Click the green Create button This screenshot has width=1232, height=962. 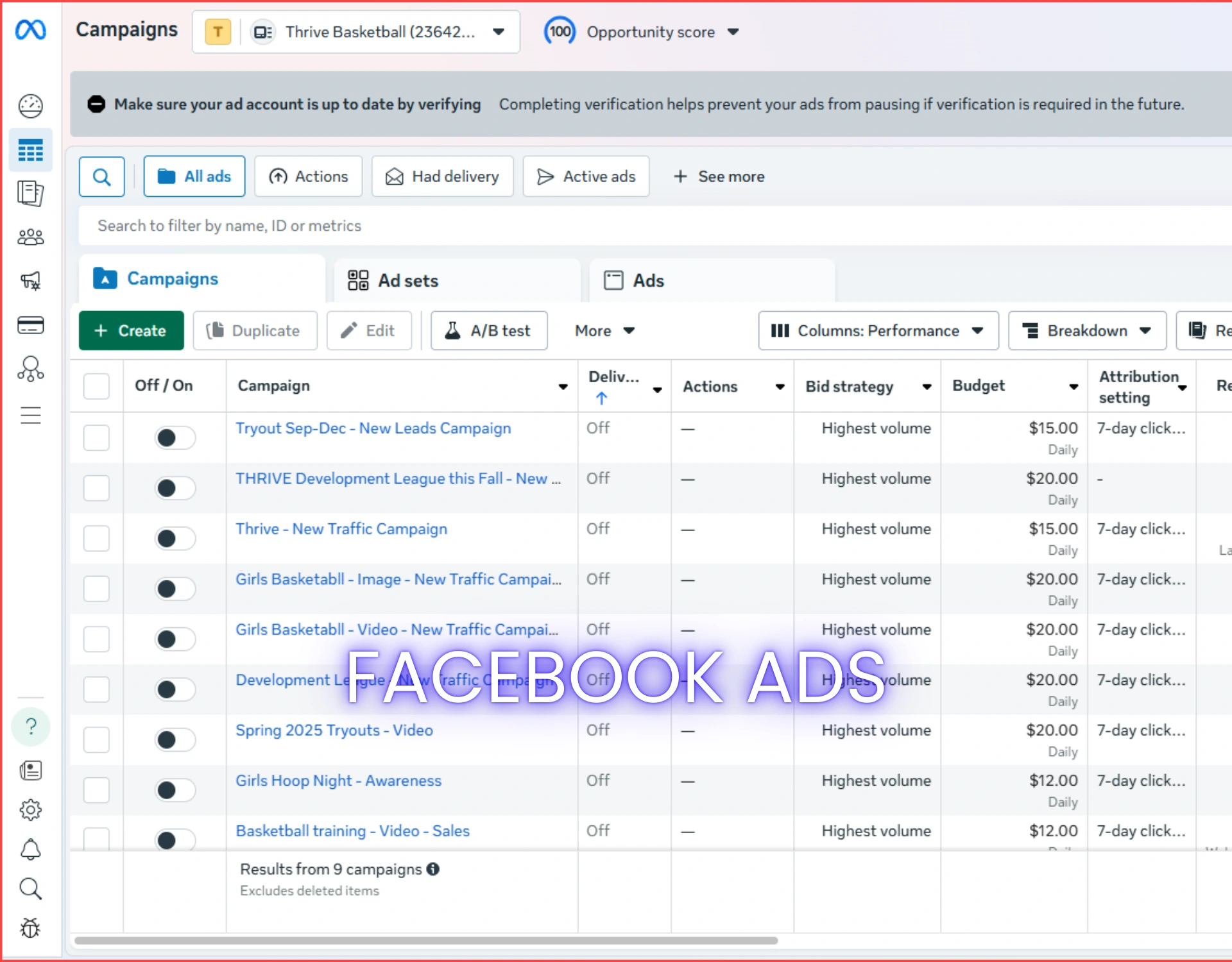131,330
